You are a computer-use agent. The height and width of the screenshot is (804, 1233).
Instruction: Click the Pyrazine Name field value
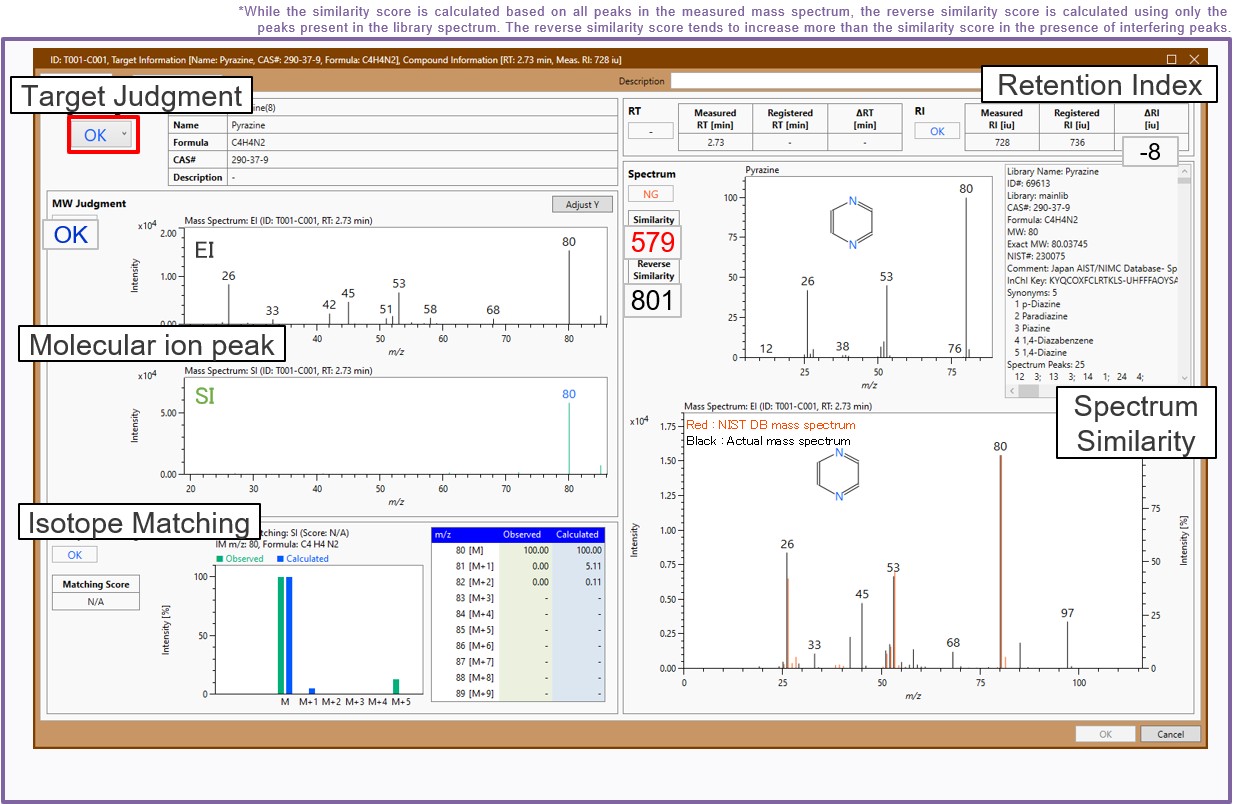pos(390,126)
